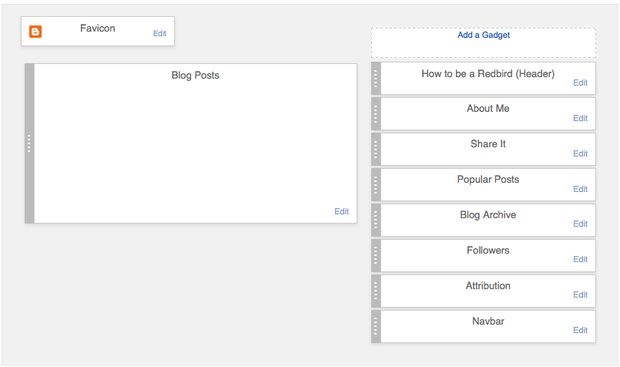Edit the Favicon settings

point(160,34)
